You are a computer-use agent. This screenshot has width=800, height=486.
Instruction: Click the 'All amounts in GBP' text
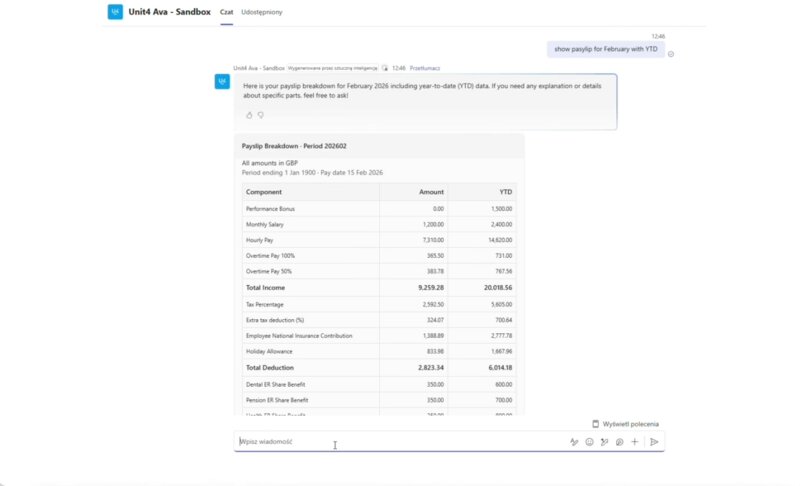pyautogui.click(x=269, y=163)
